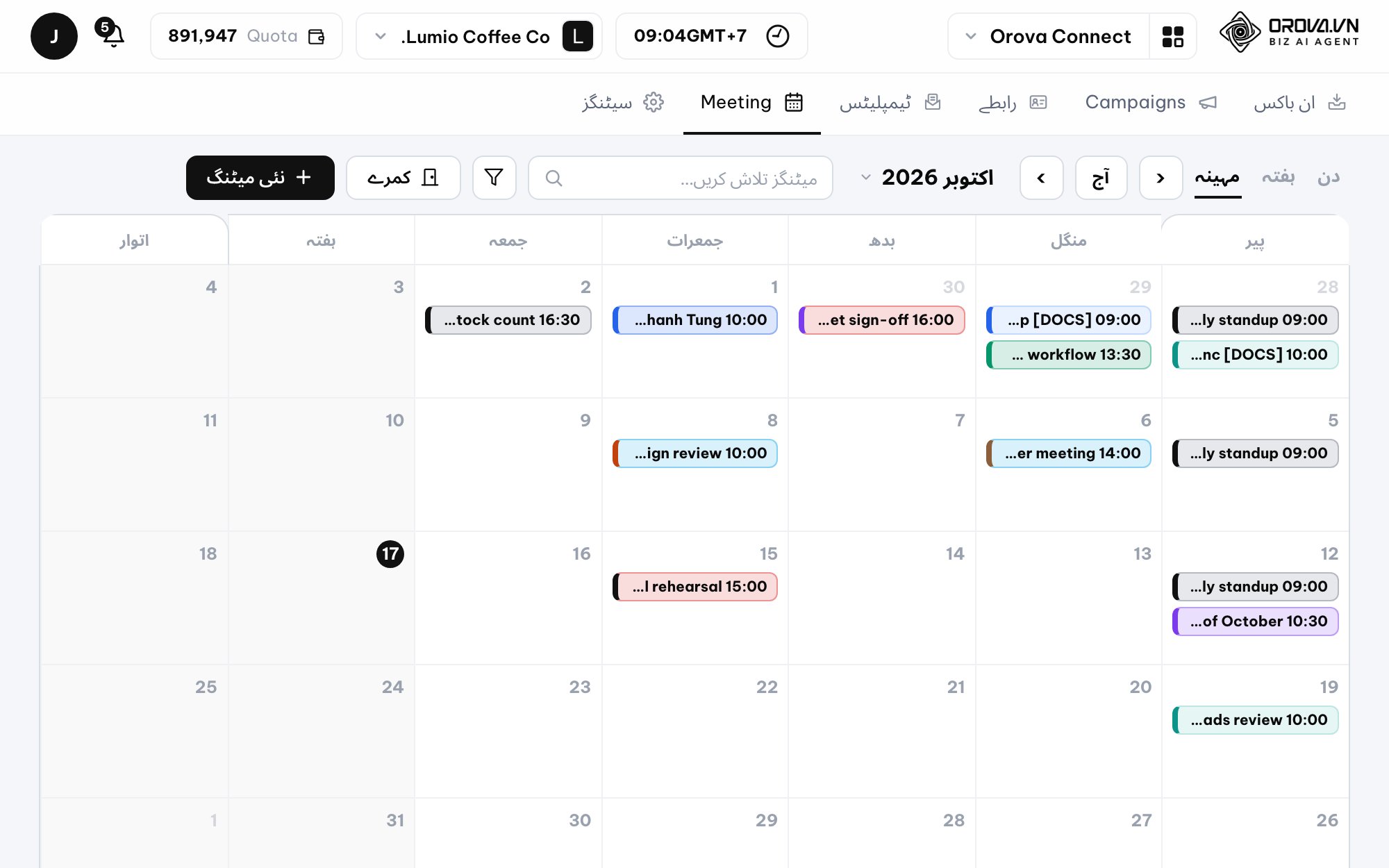Open the quota wallet icon
Viewport: 1389px width, 868px height.
click(317, 36)
